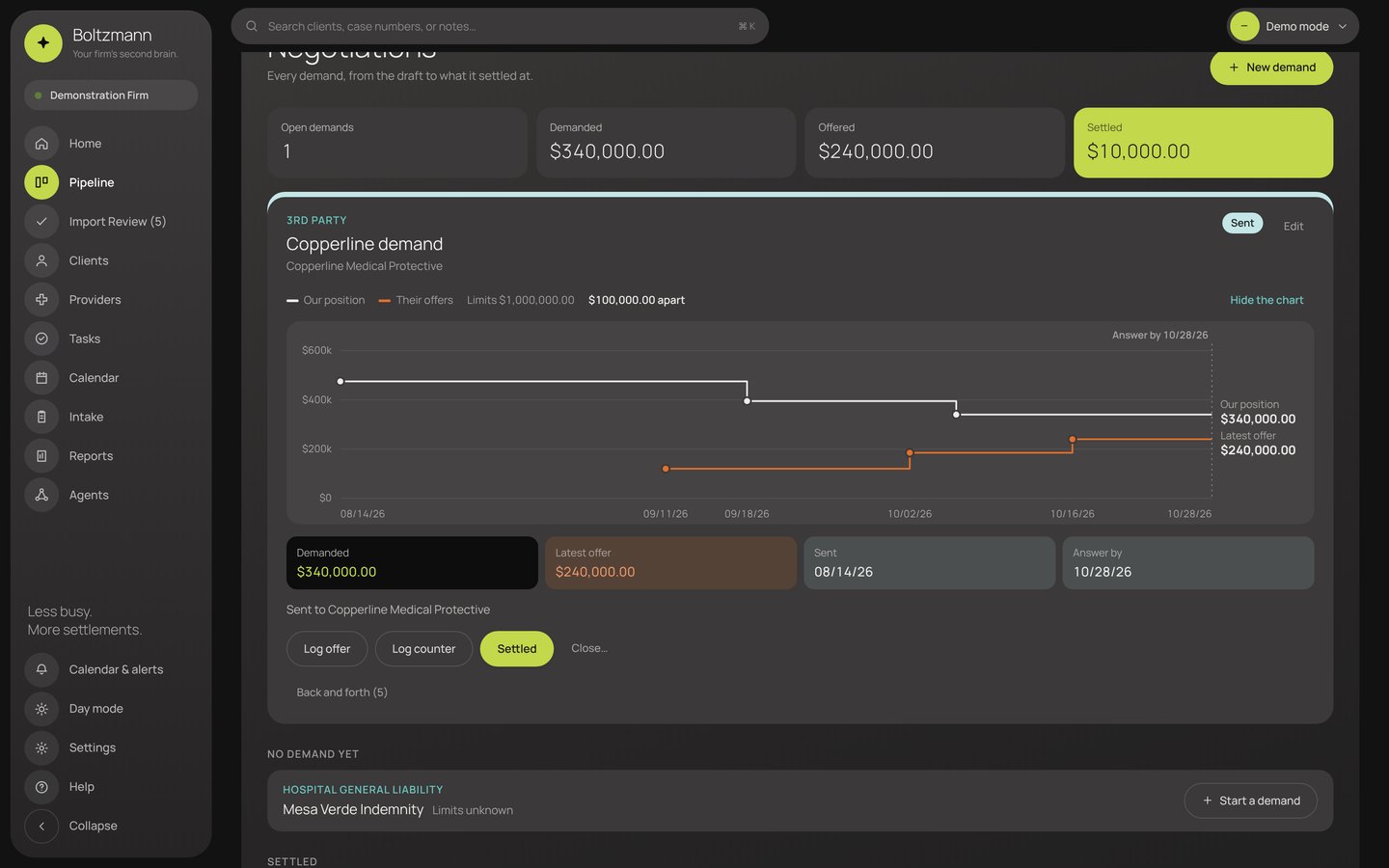Screen dimensions: 1389x868
Task: Select the Offered $240,000.00 summary card
Action: coord(935,143)
